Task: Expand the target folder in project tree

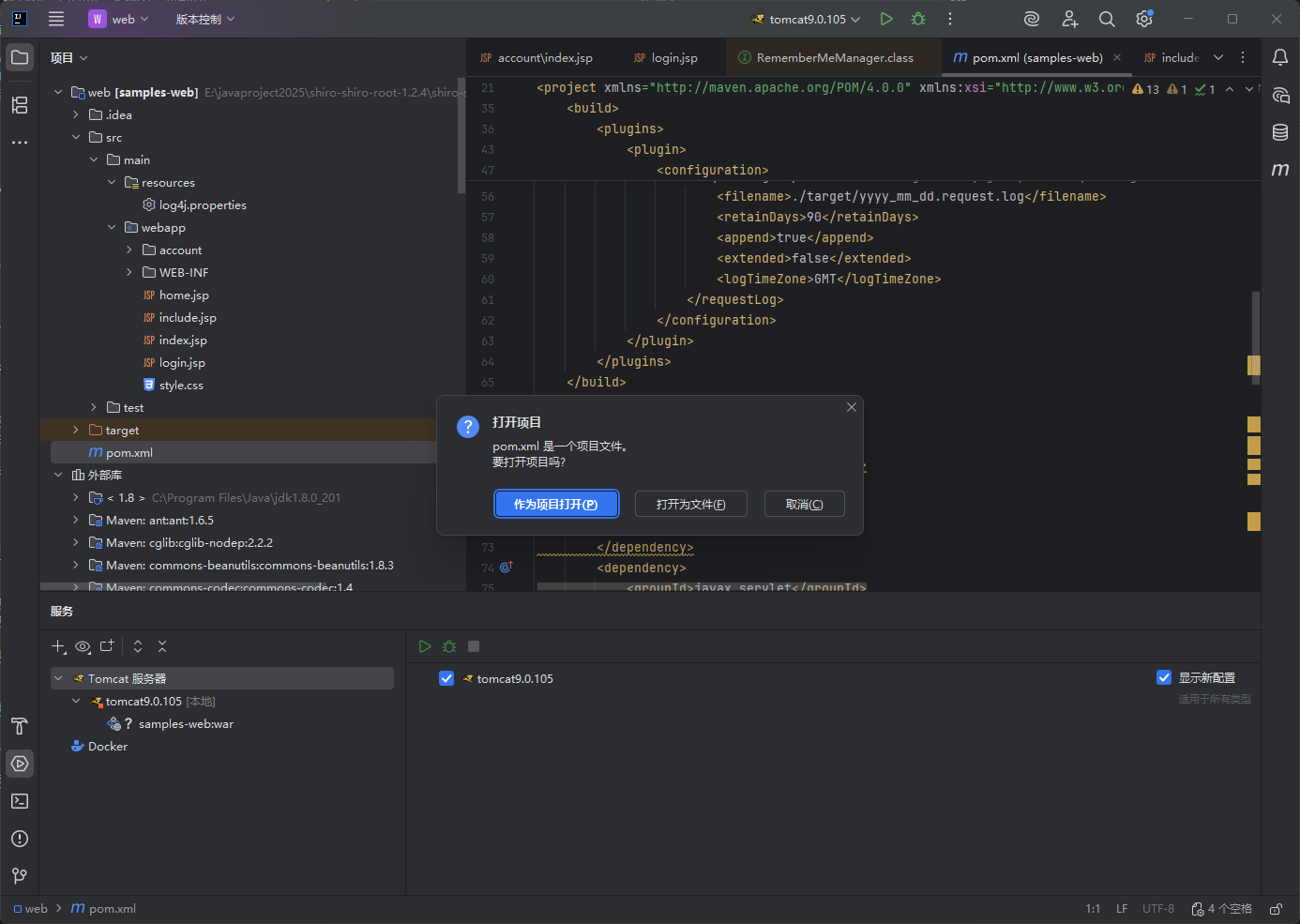Action: [76, 430]
